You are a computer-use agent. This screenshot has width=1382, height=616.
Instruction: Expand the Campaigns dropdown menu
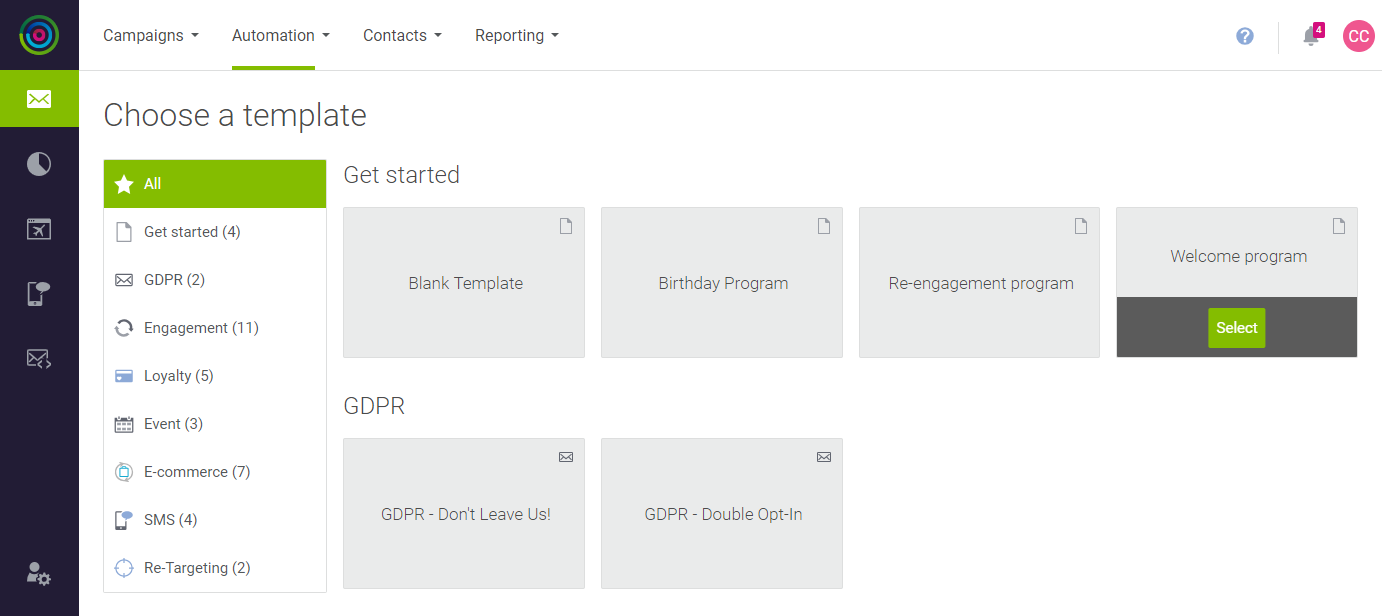click(151, 35)
